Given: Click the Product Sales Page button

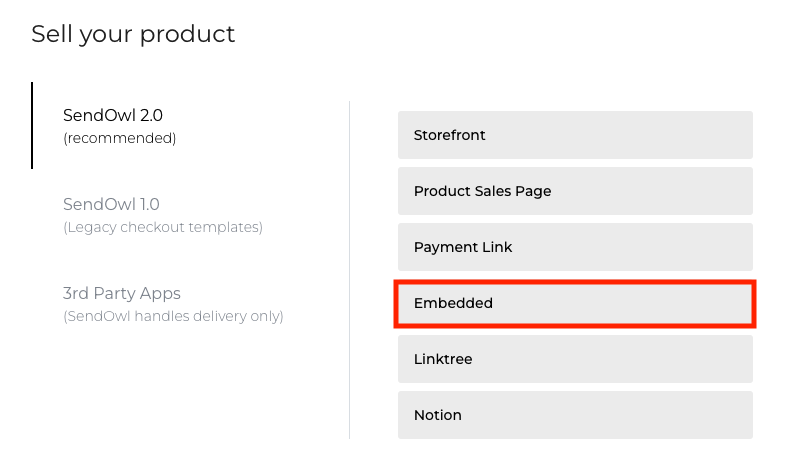Looking at the screenshot, I should coord(574,191).
